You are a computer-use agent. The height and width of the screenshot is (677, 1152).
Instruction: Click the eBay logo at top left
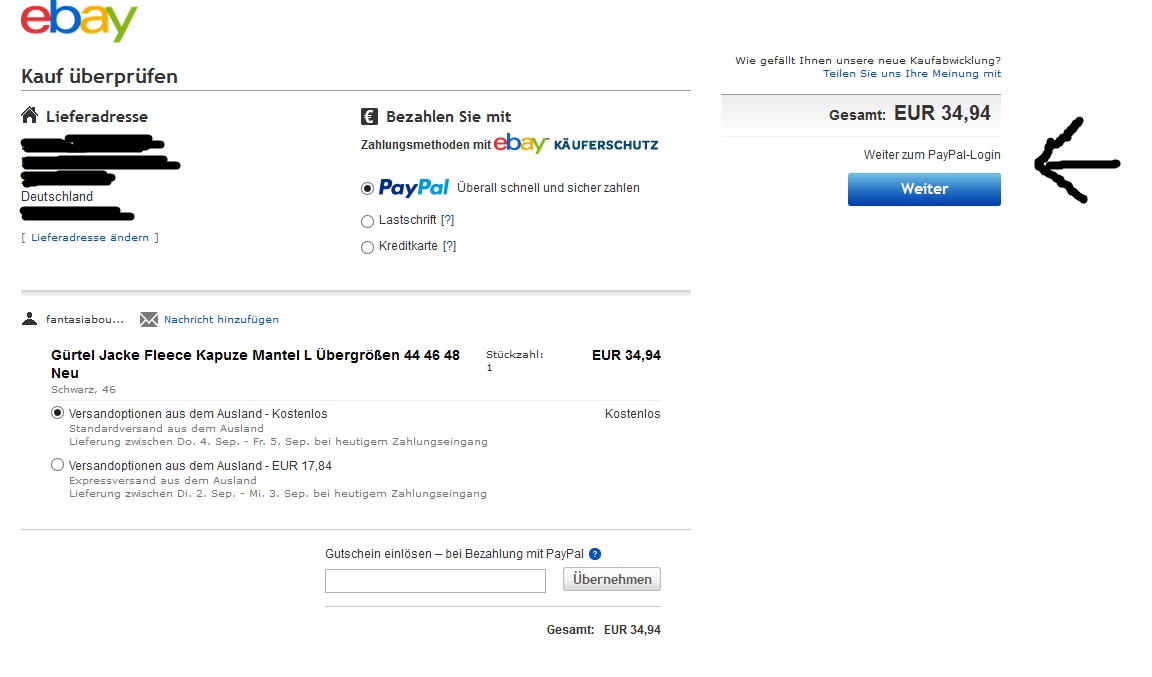[79, 22]
